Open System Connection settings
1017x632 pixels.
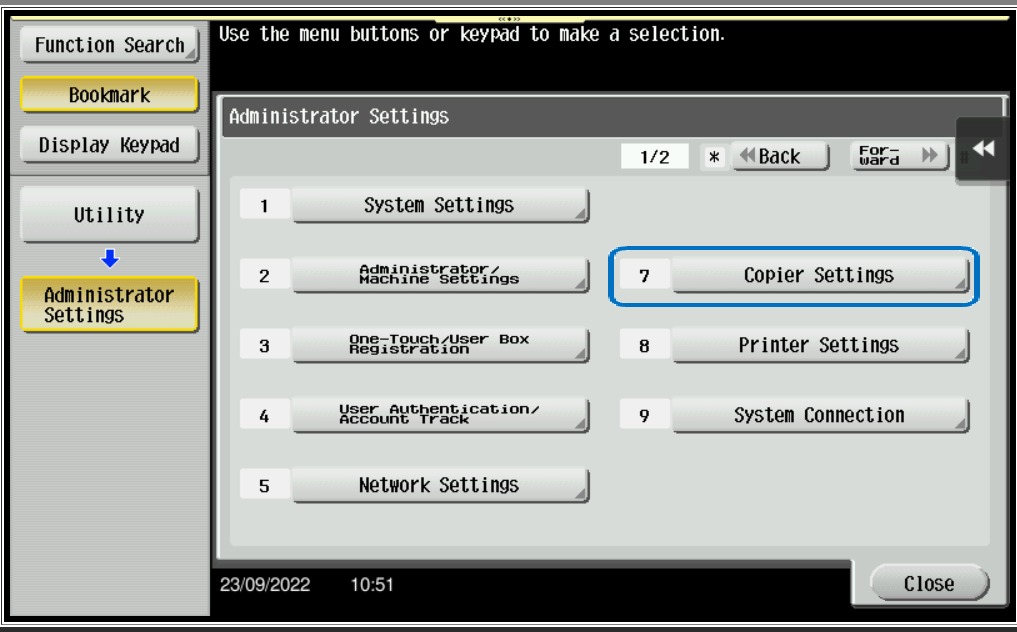[x=819, y=415]
